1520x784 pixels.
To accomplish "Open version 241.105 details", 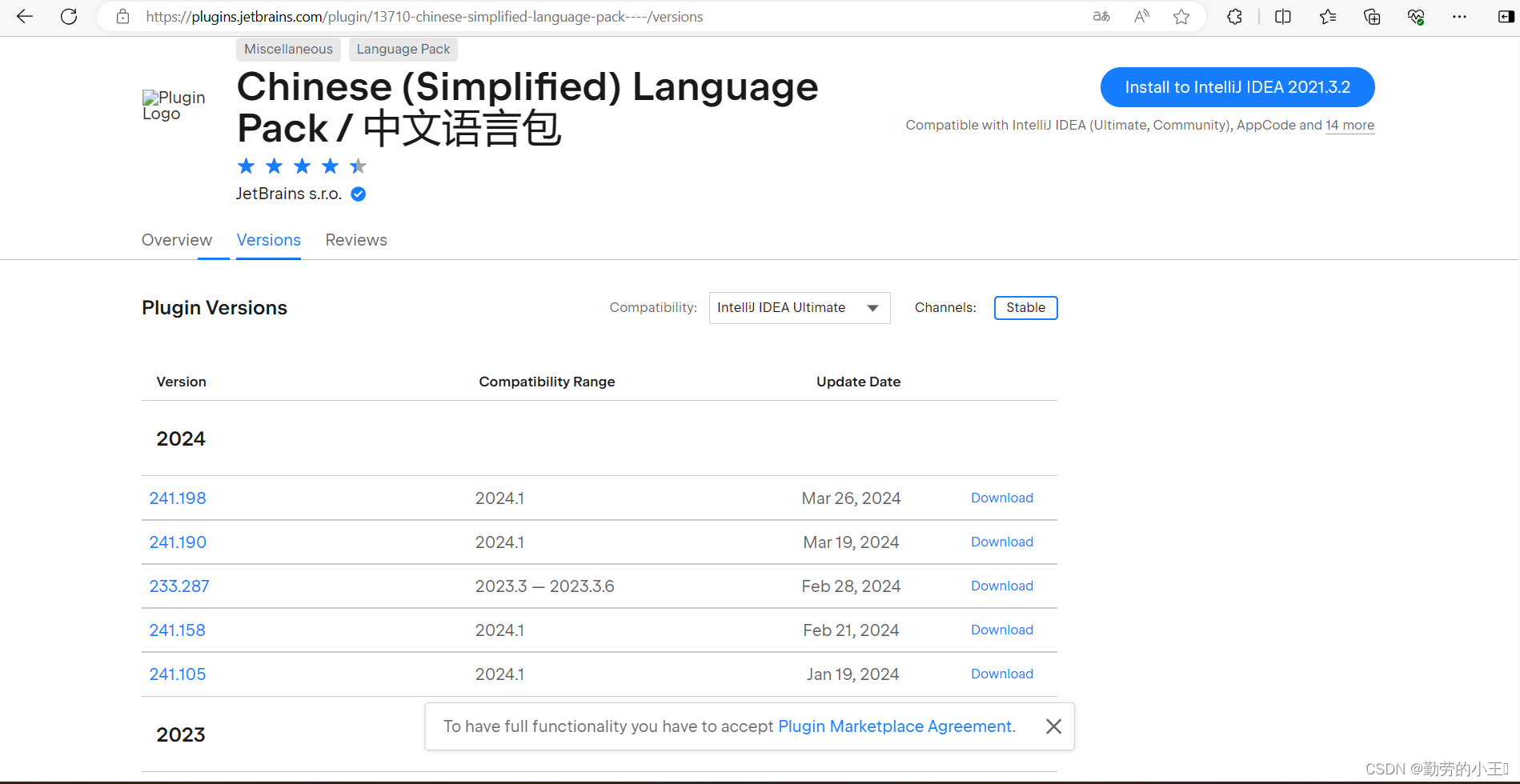I will (178, 674).
